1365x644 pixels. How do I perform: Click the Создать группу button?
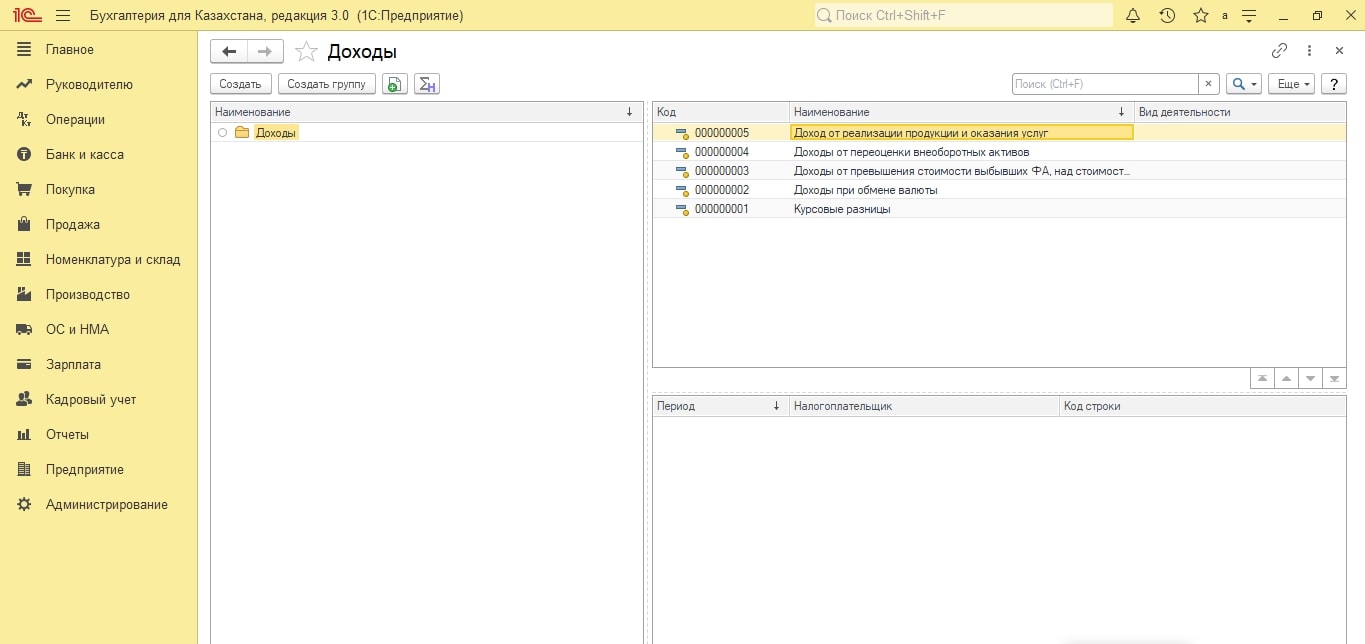(x=326, y=85)
